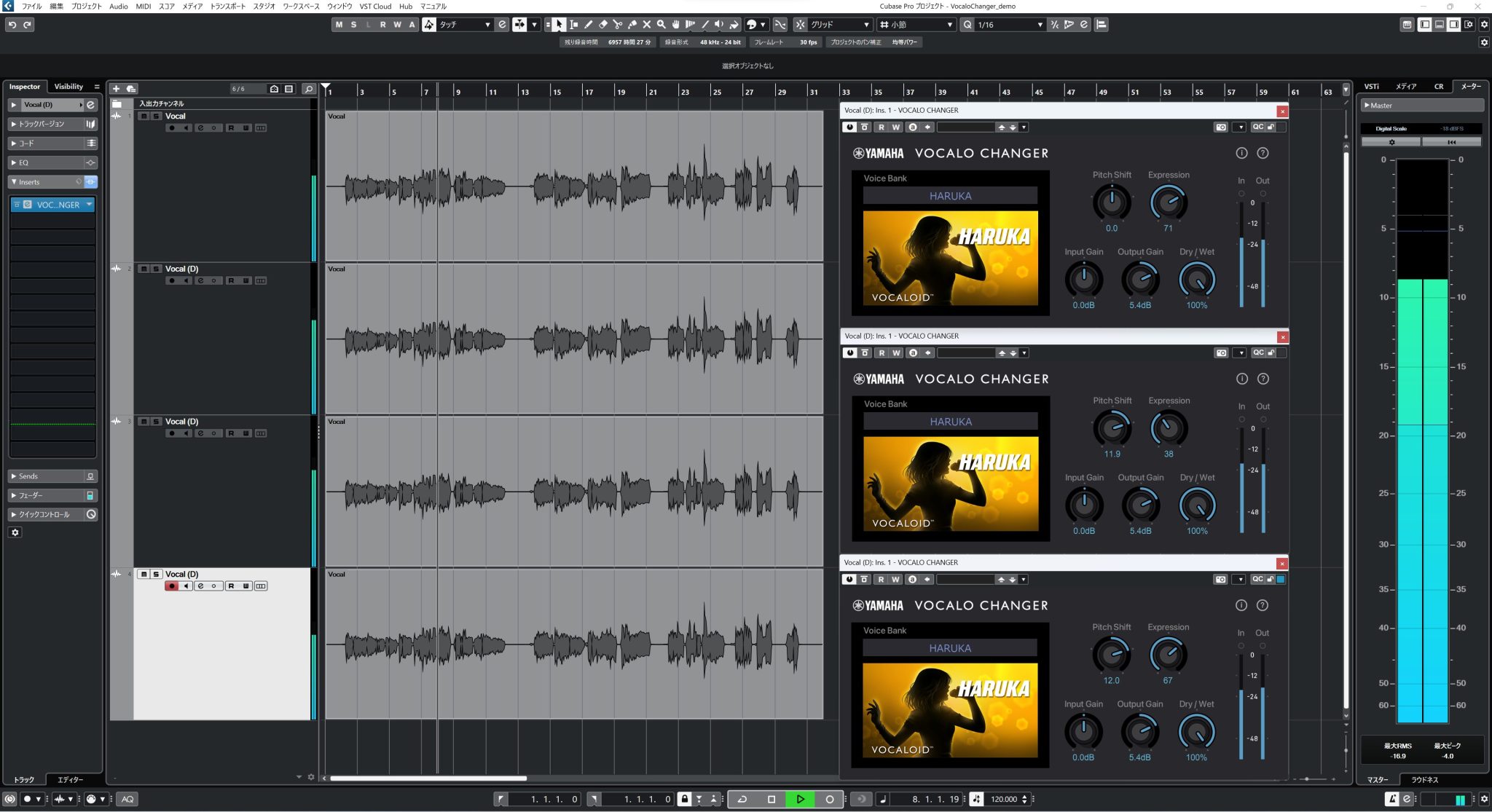
Task: Toggle record enable on track four
Action: pyautogui.click(x=172, y=586)
